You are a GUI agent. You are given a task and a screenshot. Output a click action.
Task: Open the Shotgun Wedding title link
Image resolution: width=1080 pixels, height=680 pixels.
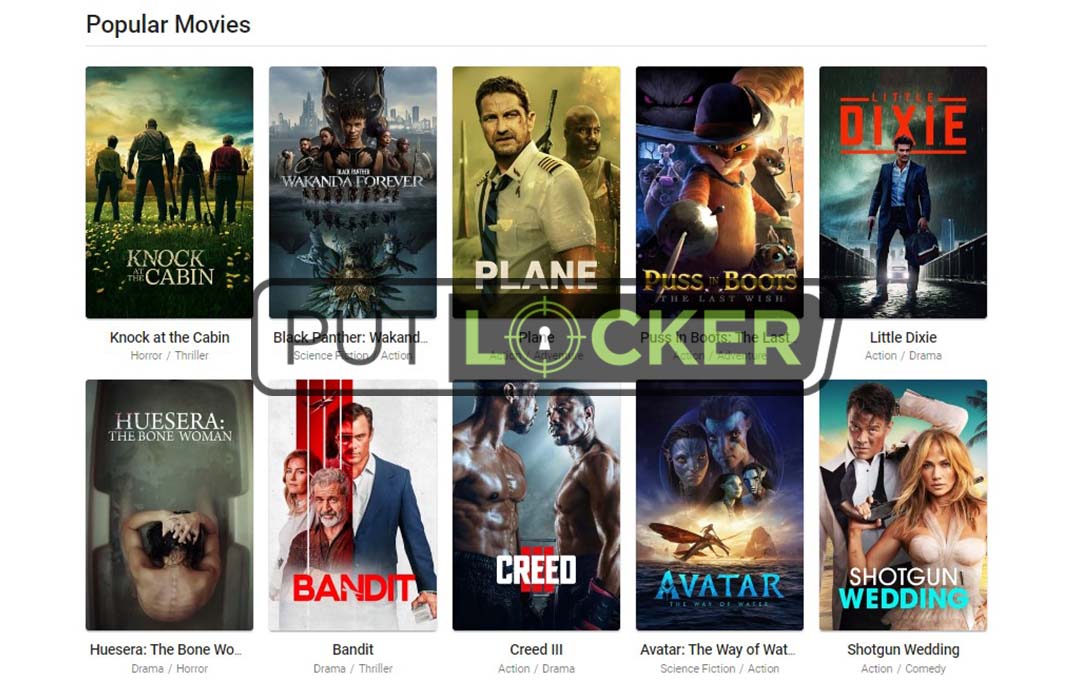[x=903, y=650]
